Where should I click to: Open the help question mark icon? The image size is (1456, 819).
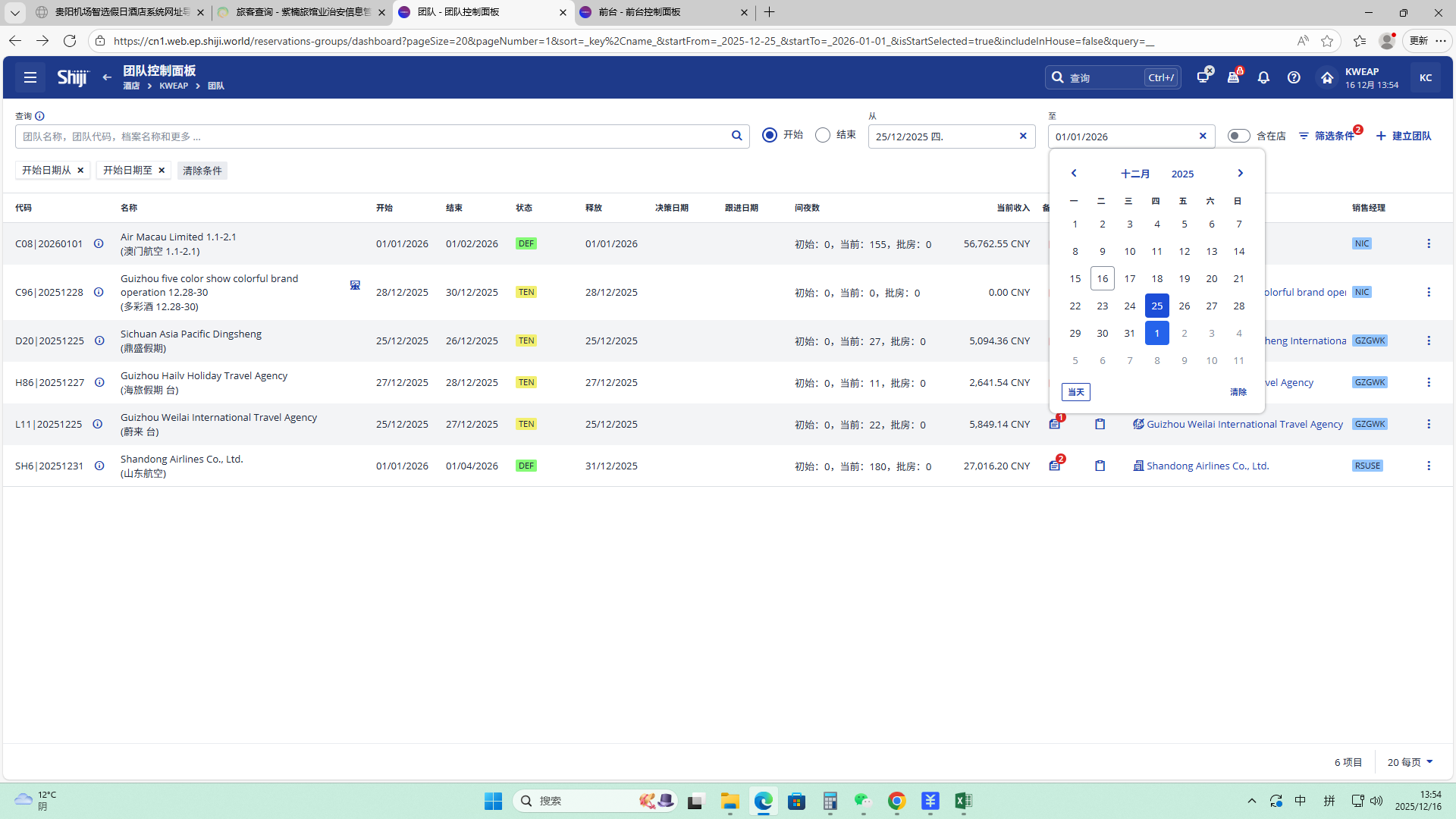[1294, 77]
